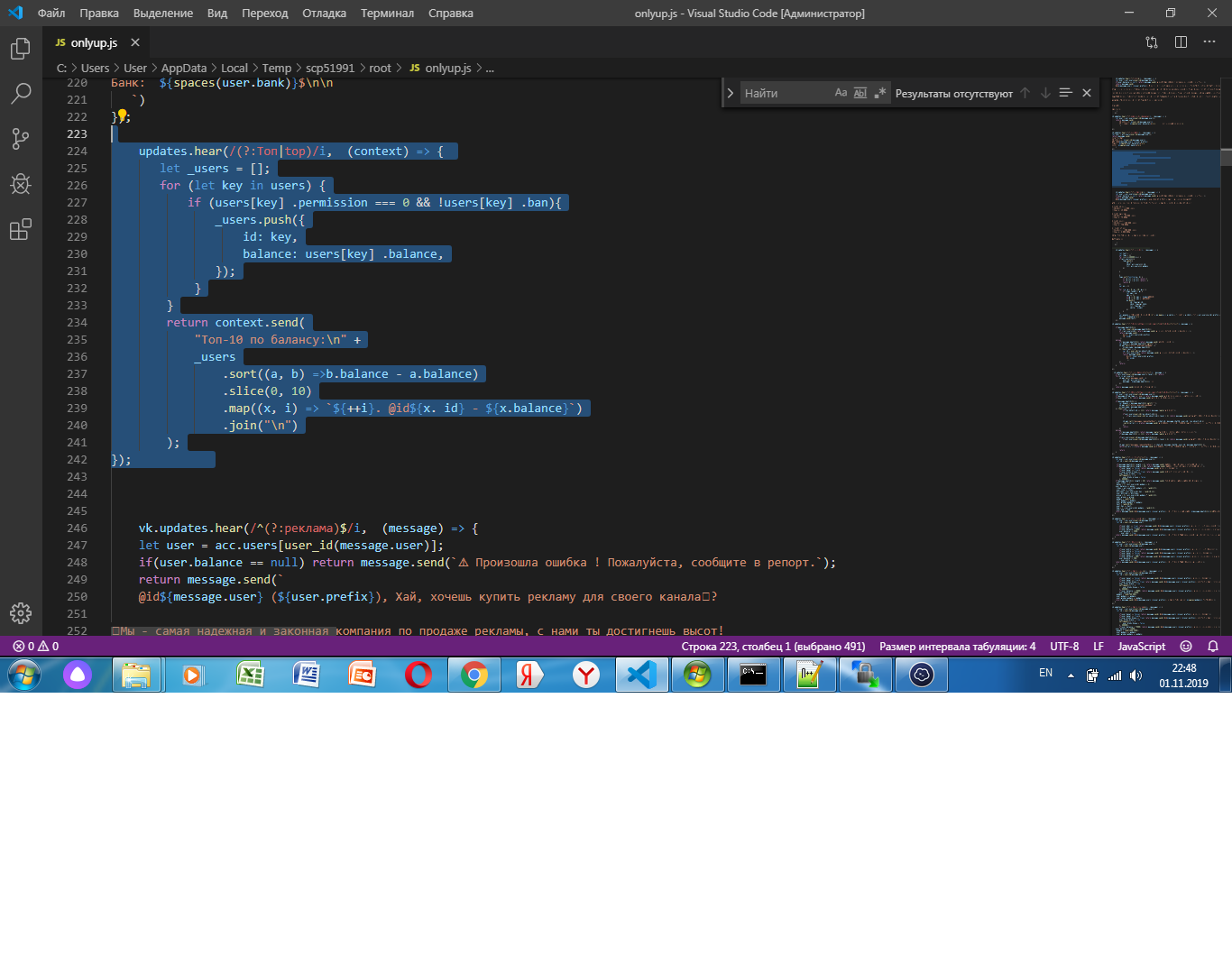Open the Отладка menu

(x=325, y=13)
